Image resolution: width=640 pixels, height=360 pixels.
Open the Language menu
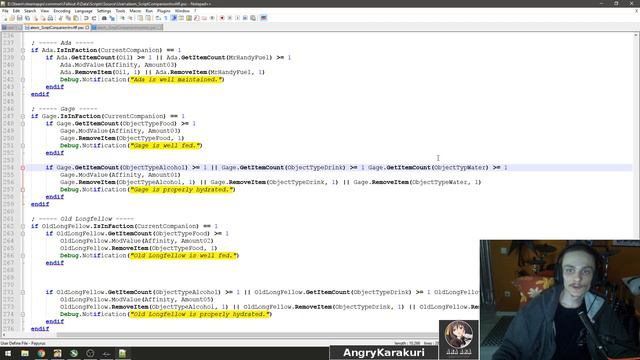tap(84, 11)
